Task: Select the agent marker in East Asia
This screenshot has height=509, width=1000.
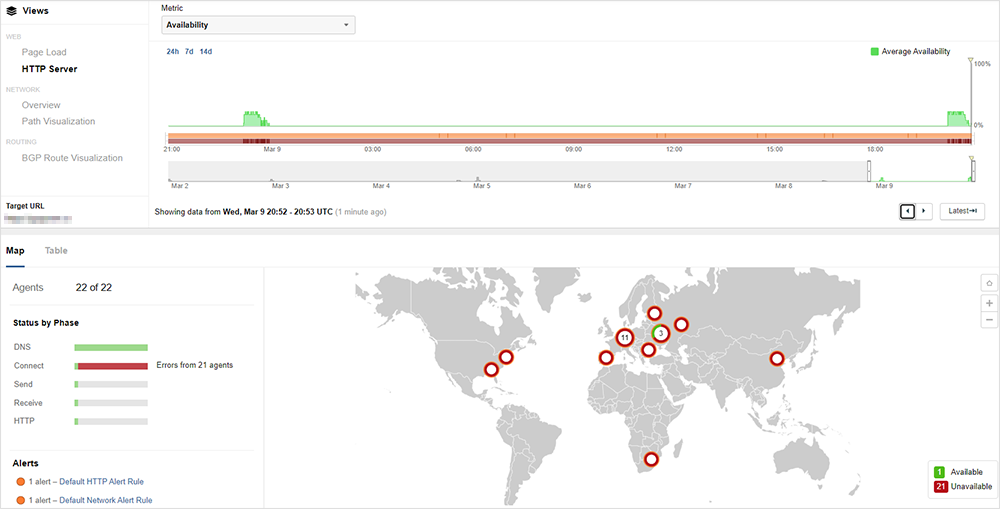Action: pyautogui.click(x=776, y=358)
